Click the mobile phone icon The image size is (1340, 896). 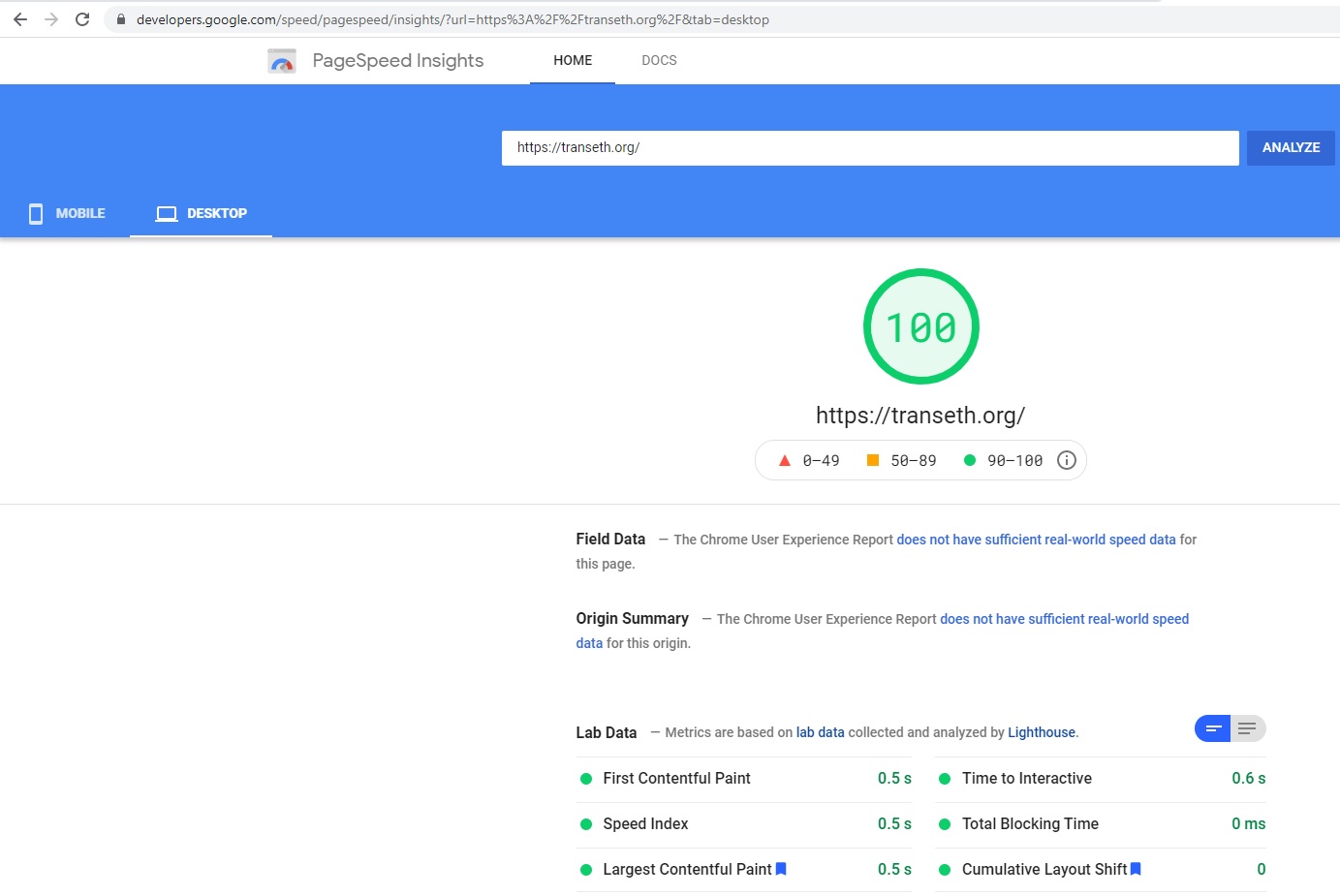coord(36,213)
